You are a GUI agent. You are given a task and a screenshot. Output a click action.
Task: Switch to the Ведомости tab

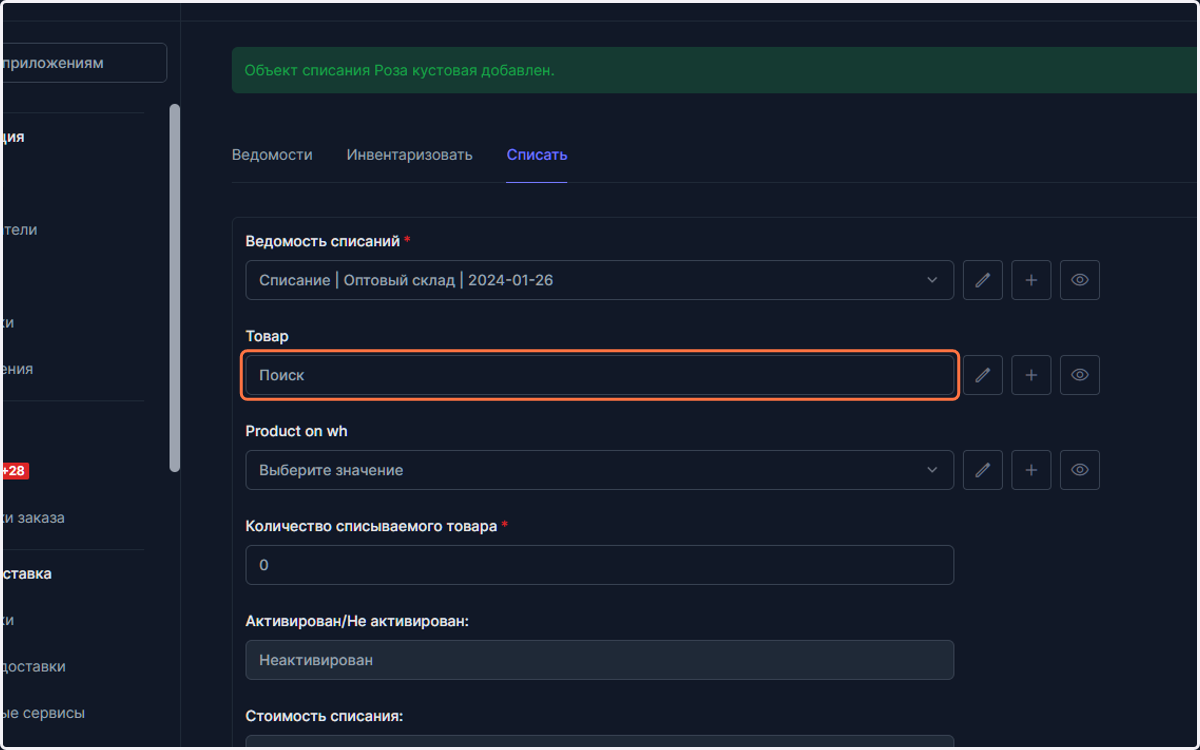point(272,155)
